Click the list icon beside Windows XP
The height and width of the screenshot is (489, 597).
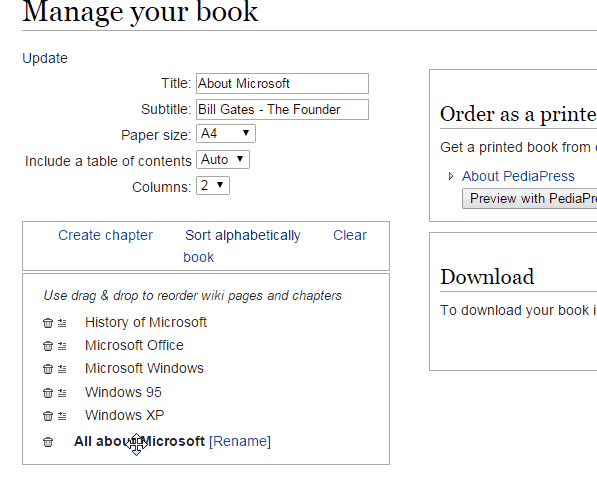[62, 416]
